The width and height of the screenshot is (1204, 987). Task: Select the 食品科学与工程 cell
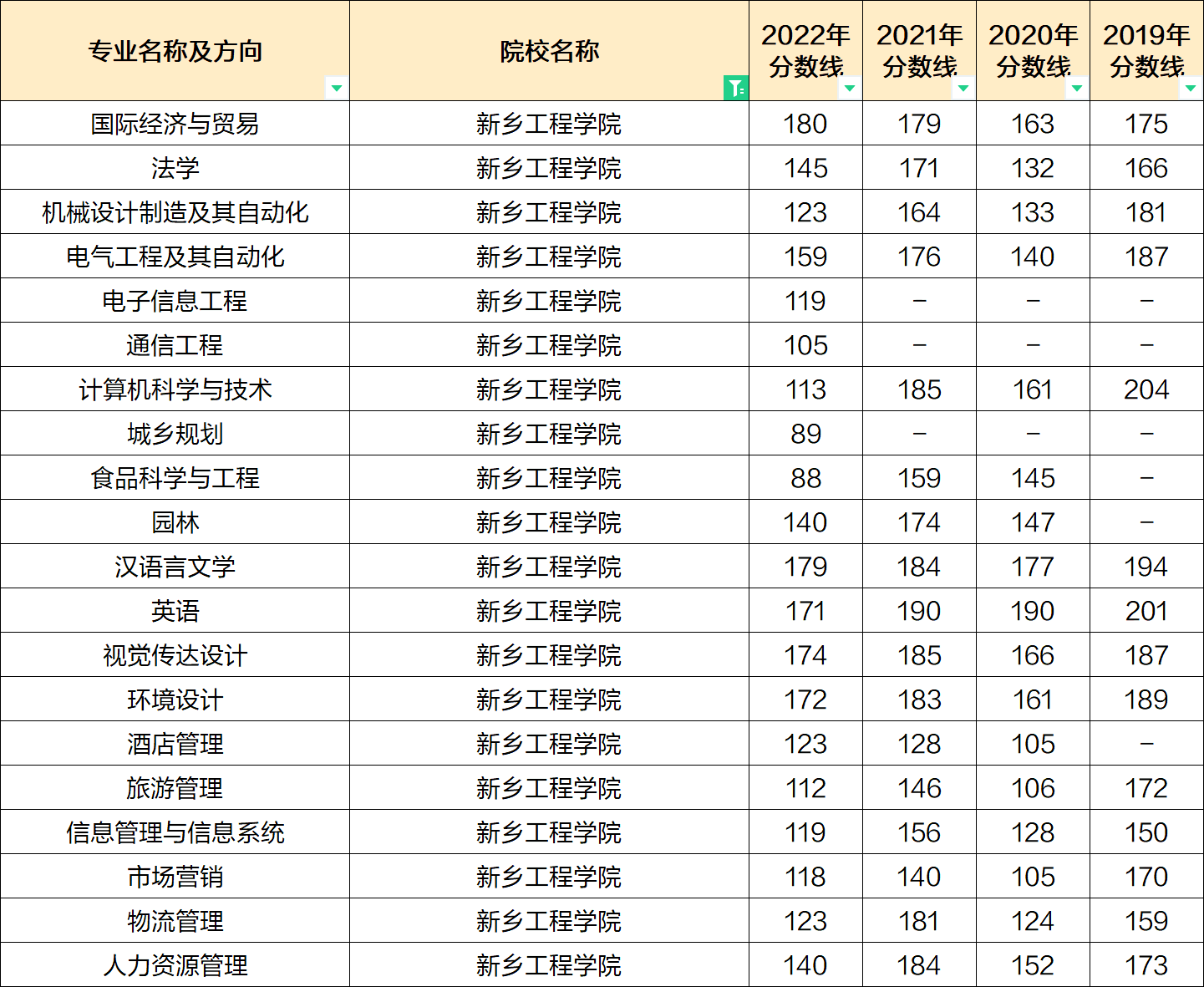coord(175,478)
